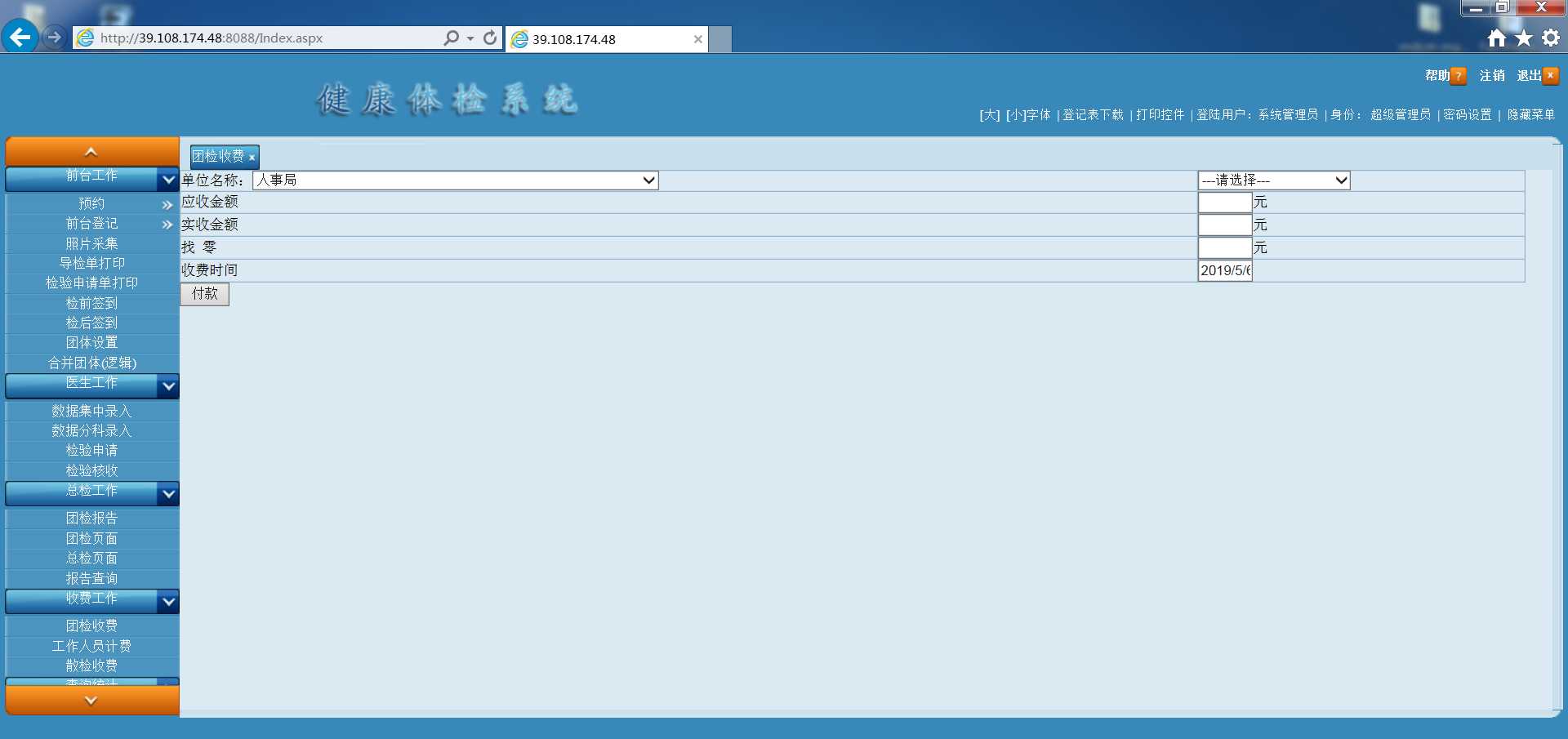1568x739 pixels.
Task: Open the ---请选择--- dropdown
Action: click(1274, 180)
